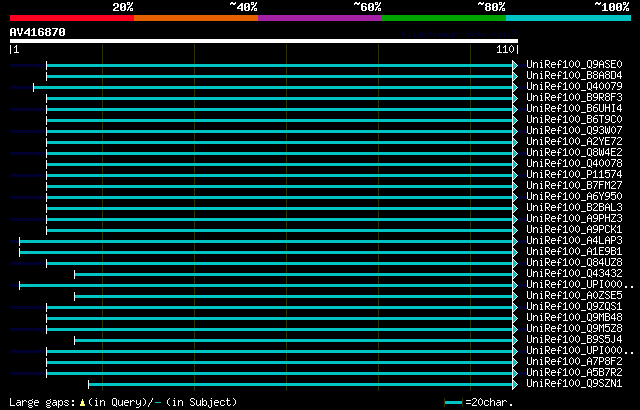Select the UniRef100_Q84UZ8 label
The height and width of the screenshot is (410, 640).
[x=574, y=263]
